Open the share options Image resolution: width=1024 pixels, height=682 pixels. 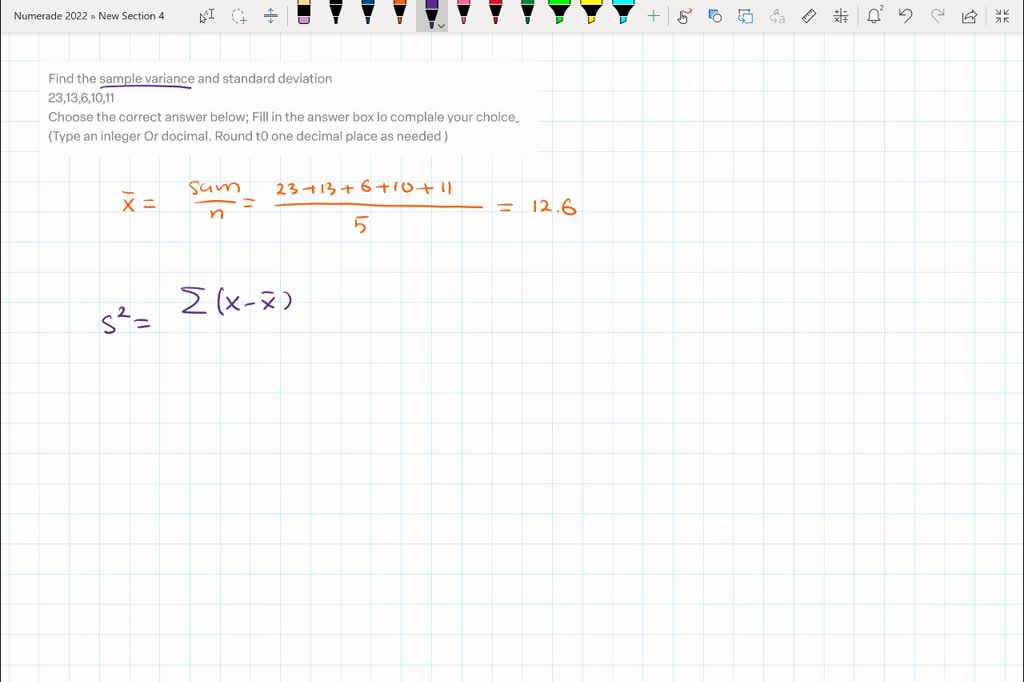coord(969,15)
